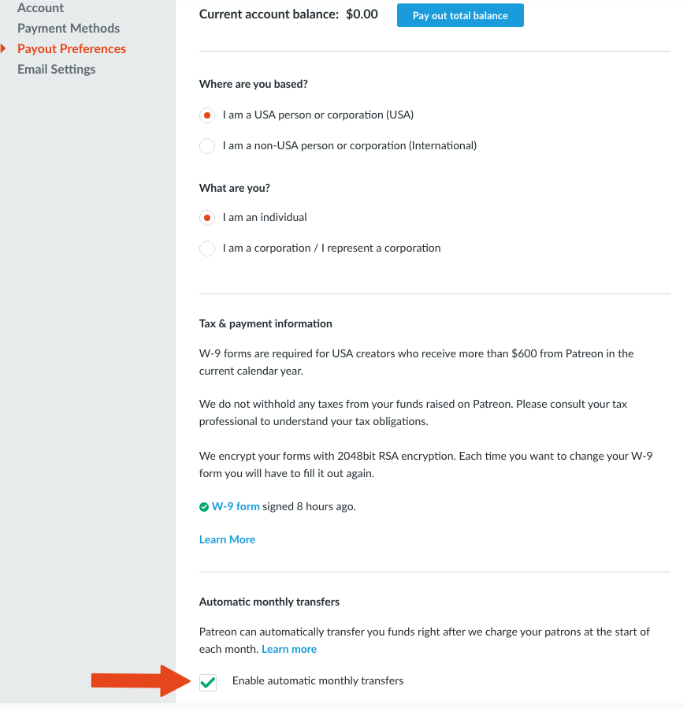Switch to Email Settings in sidebar
This screenshot has height=709, width=684.
tap(56, 69)
